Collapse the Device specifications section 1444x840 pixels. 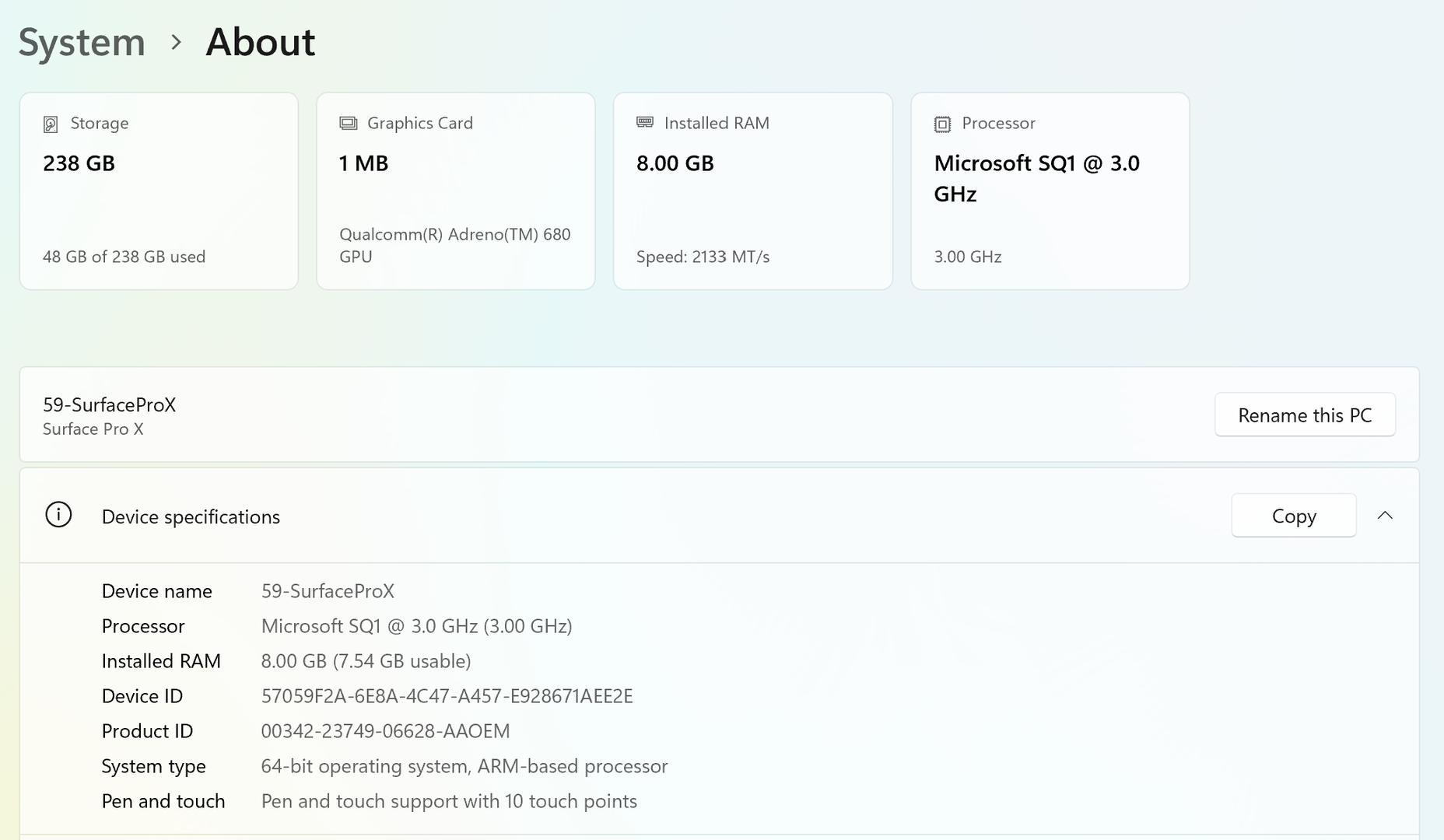click(1385, 516)
